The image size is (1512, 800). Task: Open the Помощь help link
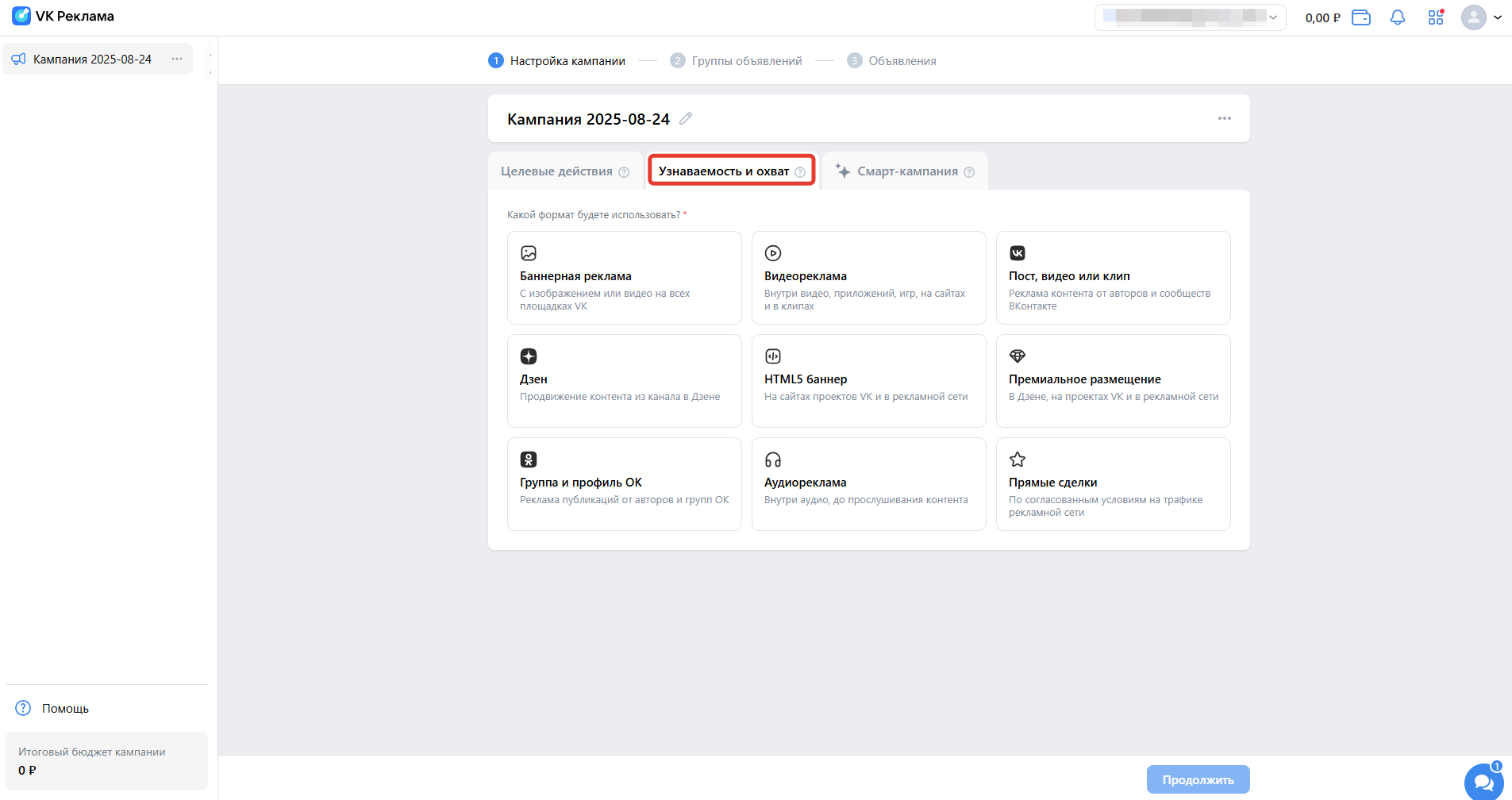[65, 709]
